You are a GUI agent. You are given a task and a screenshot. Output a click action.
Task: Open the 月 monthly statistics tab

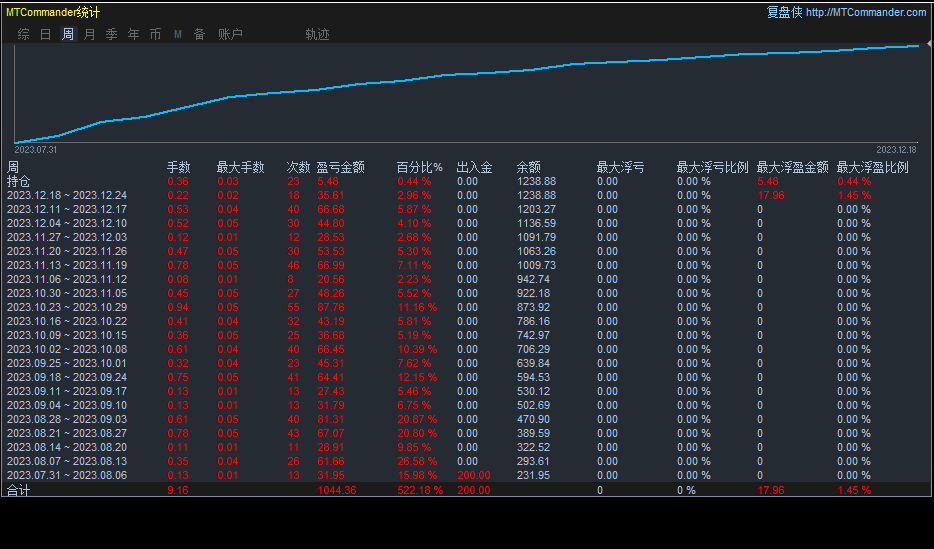pyautogui.click(x=89, y=35)
